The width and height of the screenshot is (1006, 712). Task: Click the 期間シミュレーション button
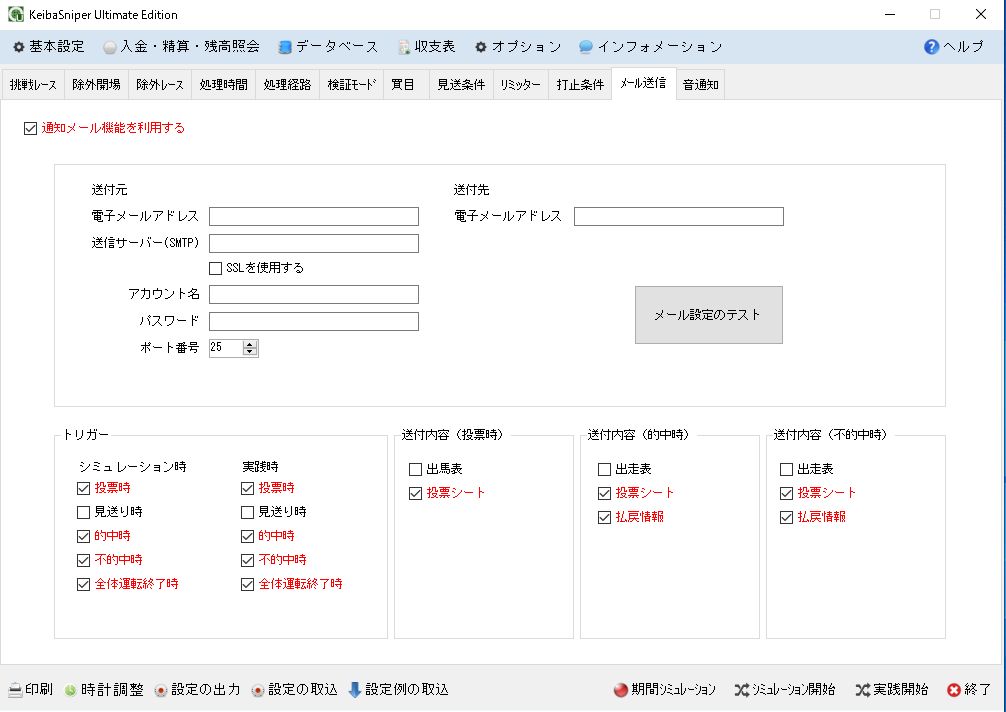tap(665, 690)
